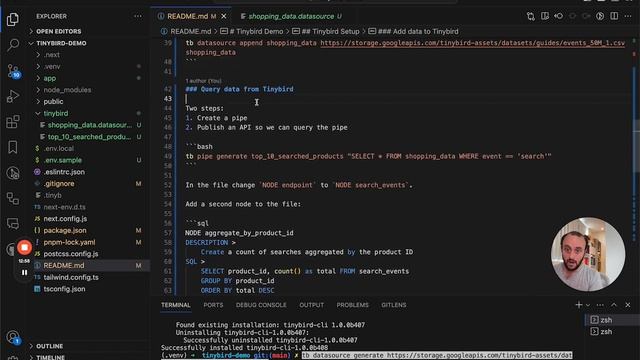Switch to the TERMINAL panel tab

[176, 305]
